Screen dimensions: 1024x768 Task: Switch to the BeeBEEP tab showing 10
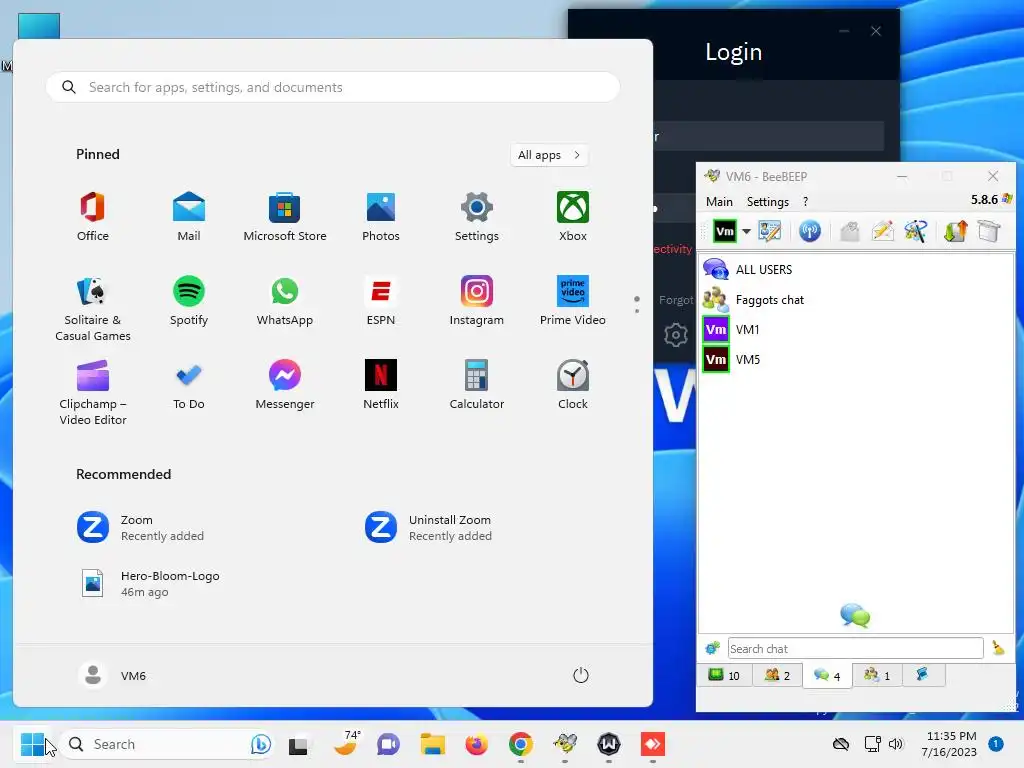pos(725,675)
